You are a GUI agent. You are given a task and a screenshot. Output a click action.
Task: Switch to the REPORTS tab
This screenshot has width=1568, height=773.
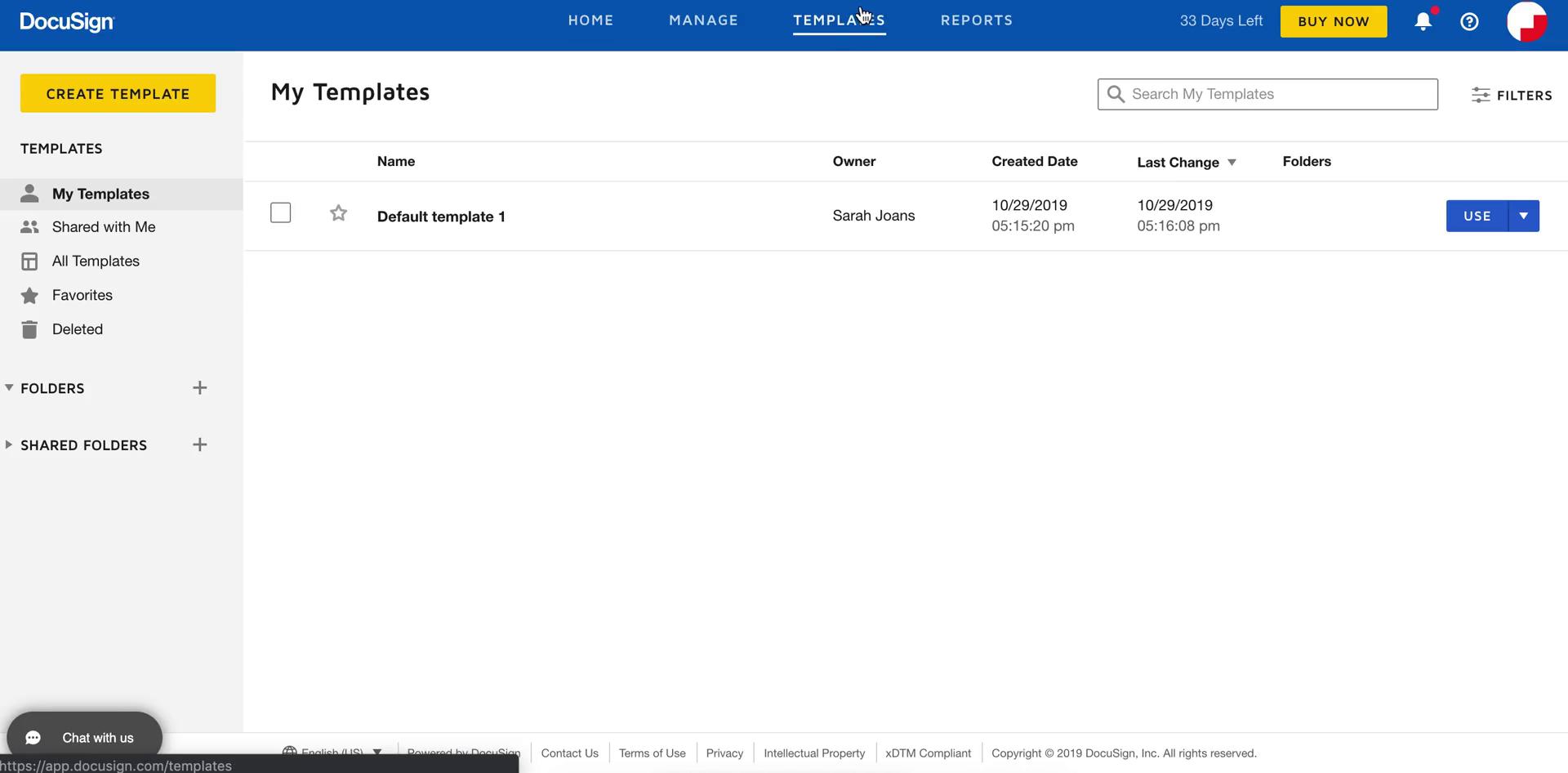(x=977, y=20)
